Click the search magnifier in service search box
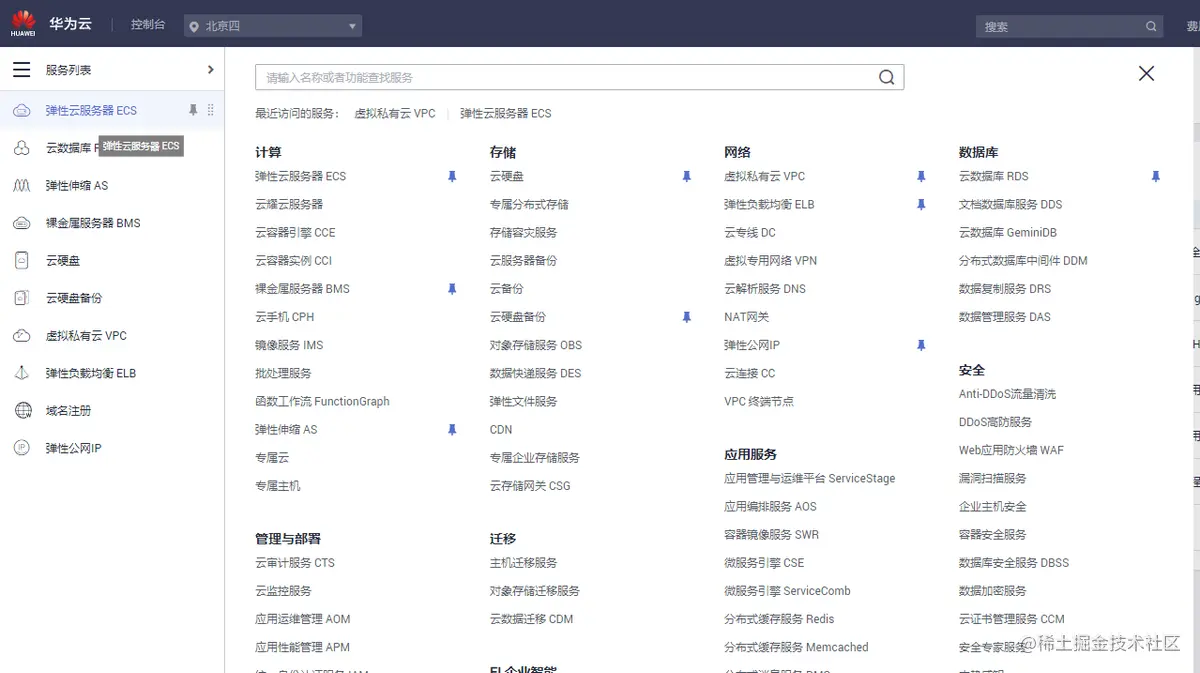The width and height of the screenshot is (1200, 673). pos(886,77)
